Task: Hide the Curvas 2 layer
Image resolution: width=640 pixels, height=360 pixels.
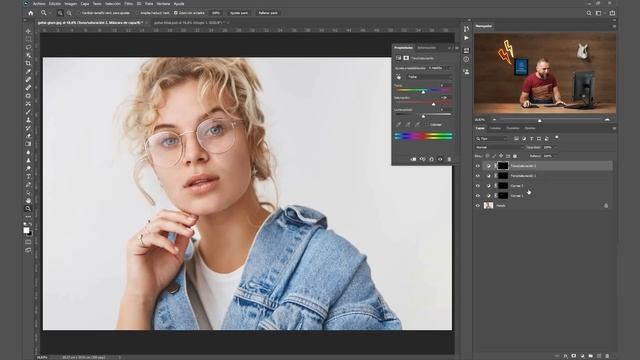Action: pos(478,186)
